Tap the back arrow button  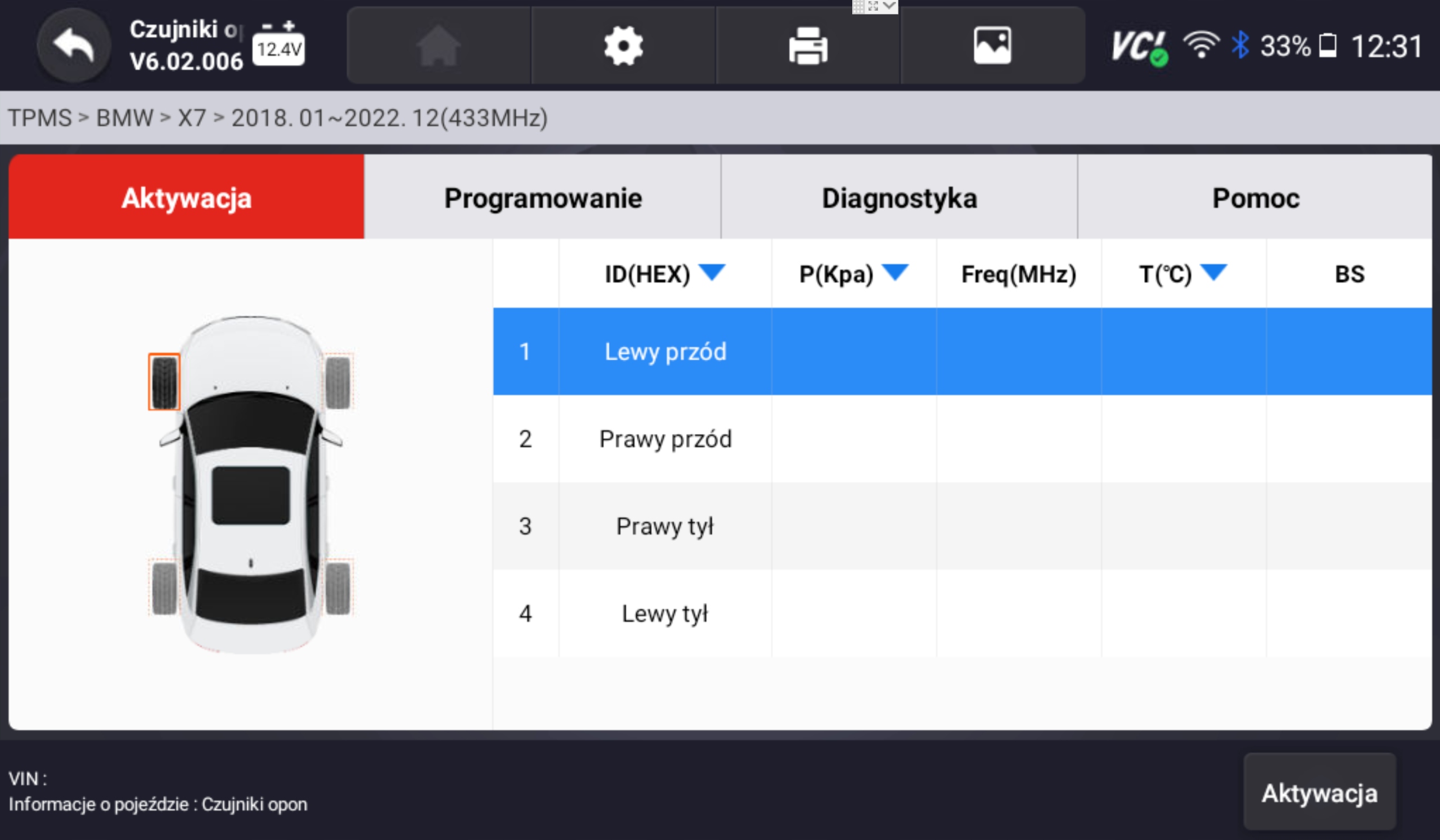point(73,46)
